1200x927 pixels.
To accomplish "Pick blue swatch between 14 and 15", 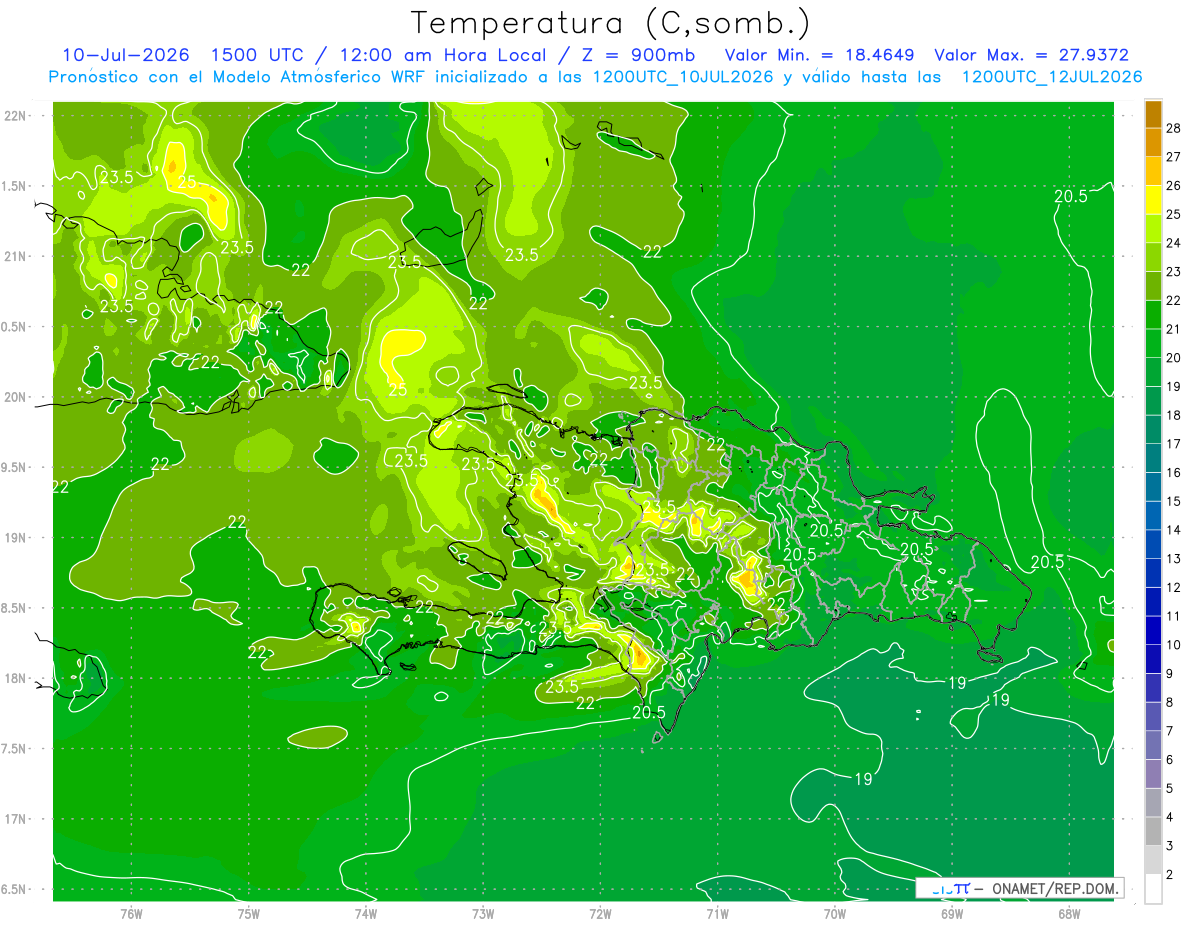I will pyautogui.click(x=1153, y=516).
